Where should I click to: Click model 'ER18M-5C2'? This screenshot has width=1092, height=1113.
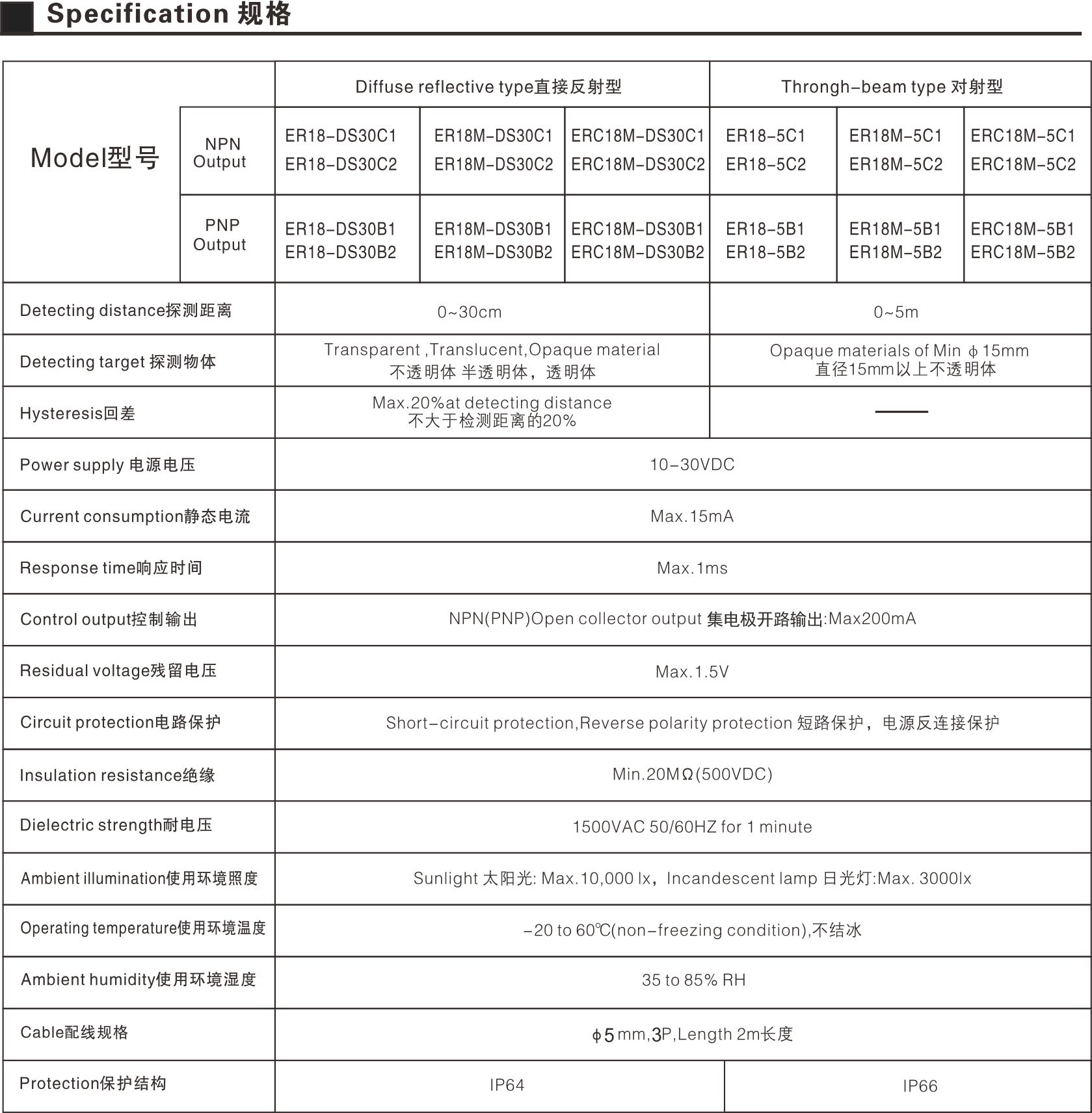point(896,164)
